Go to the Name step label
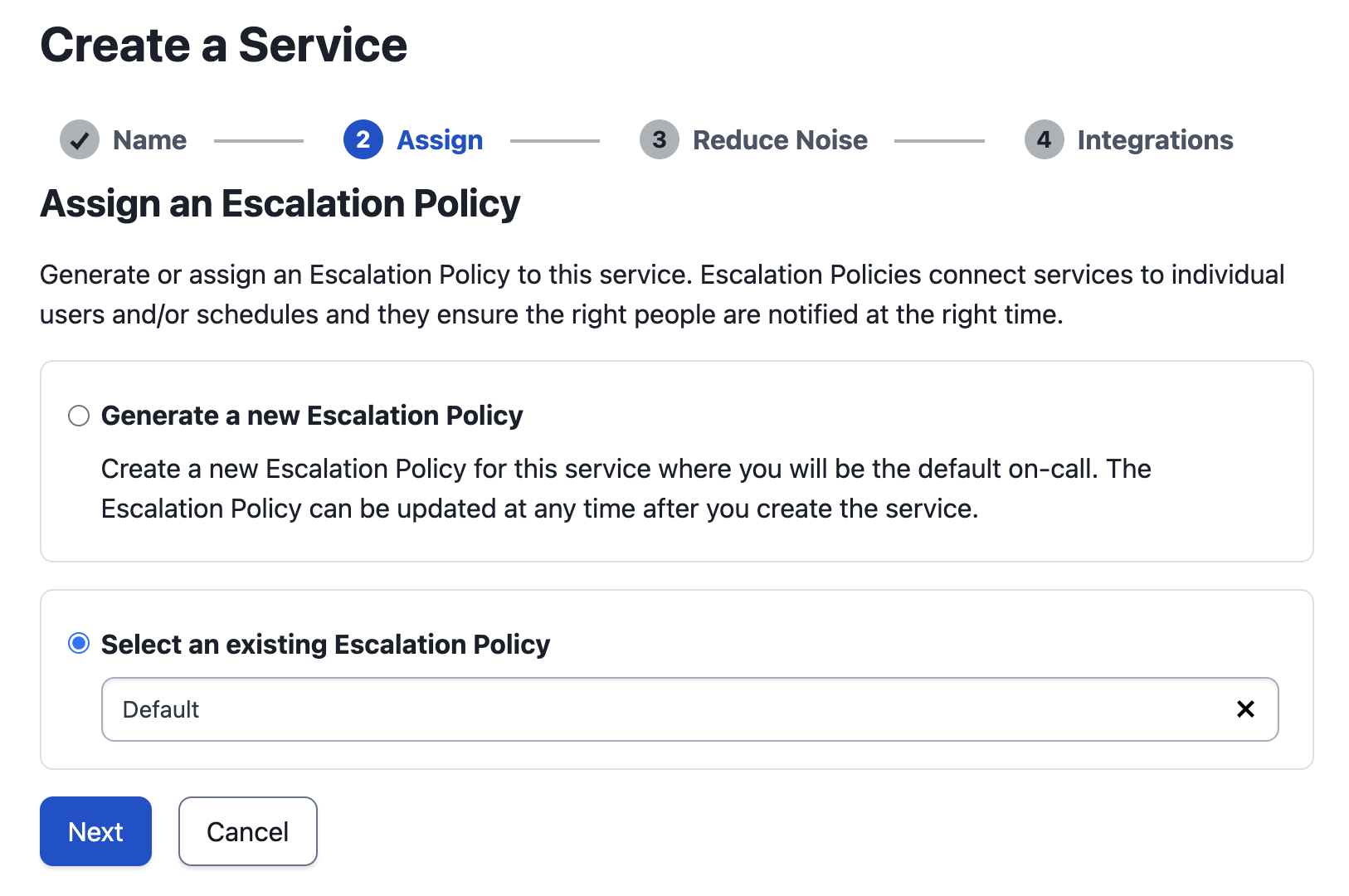 pos(150,140)
